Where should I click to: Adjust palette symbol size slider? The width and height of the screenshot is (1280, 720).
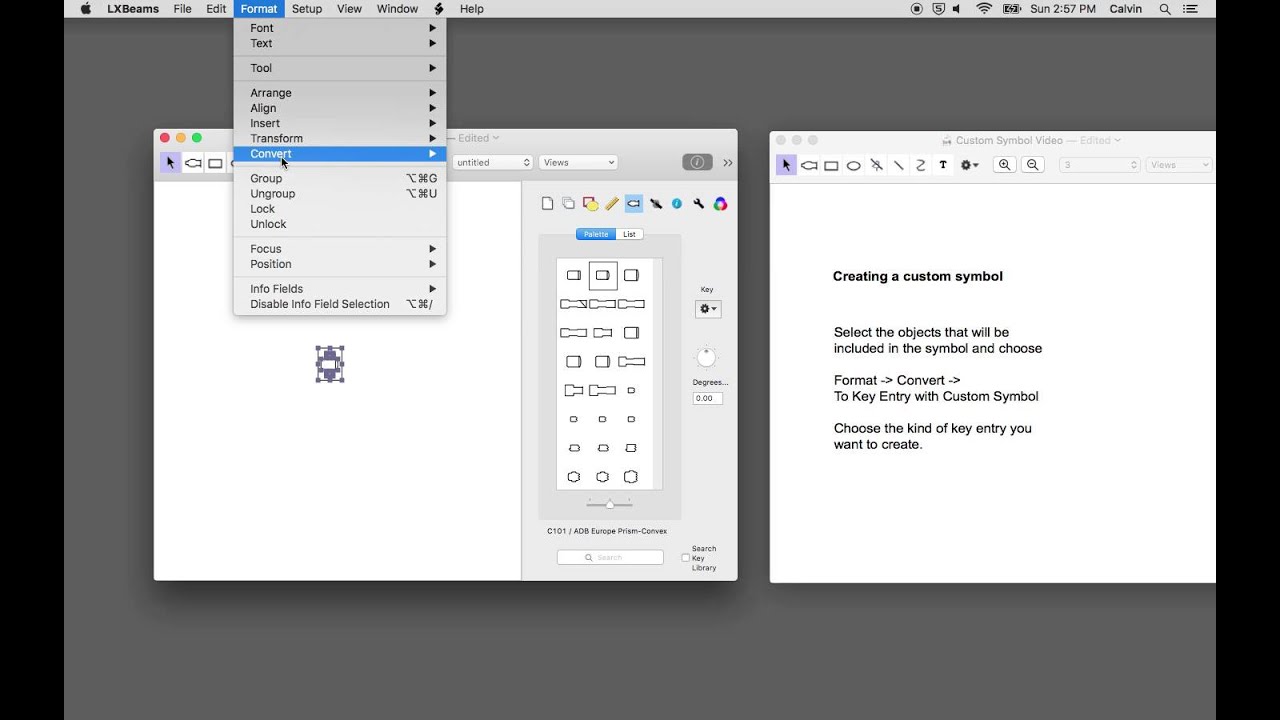(x=609, y=504)
